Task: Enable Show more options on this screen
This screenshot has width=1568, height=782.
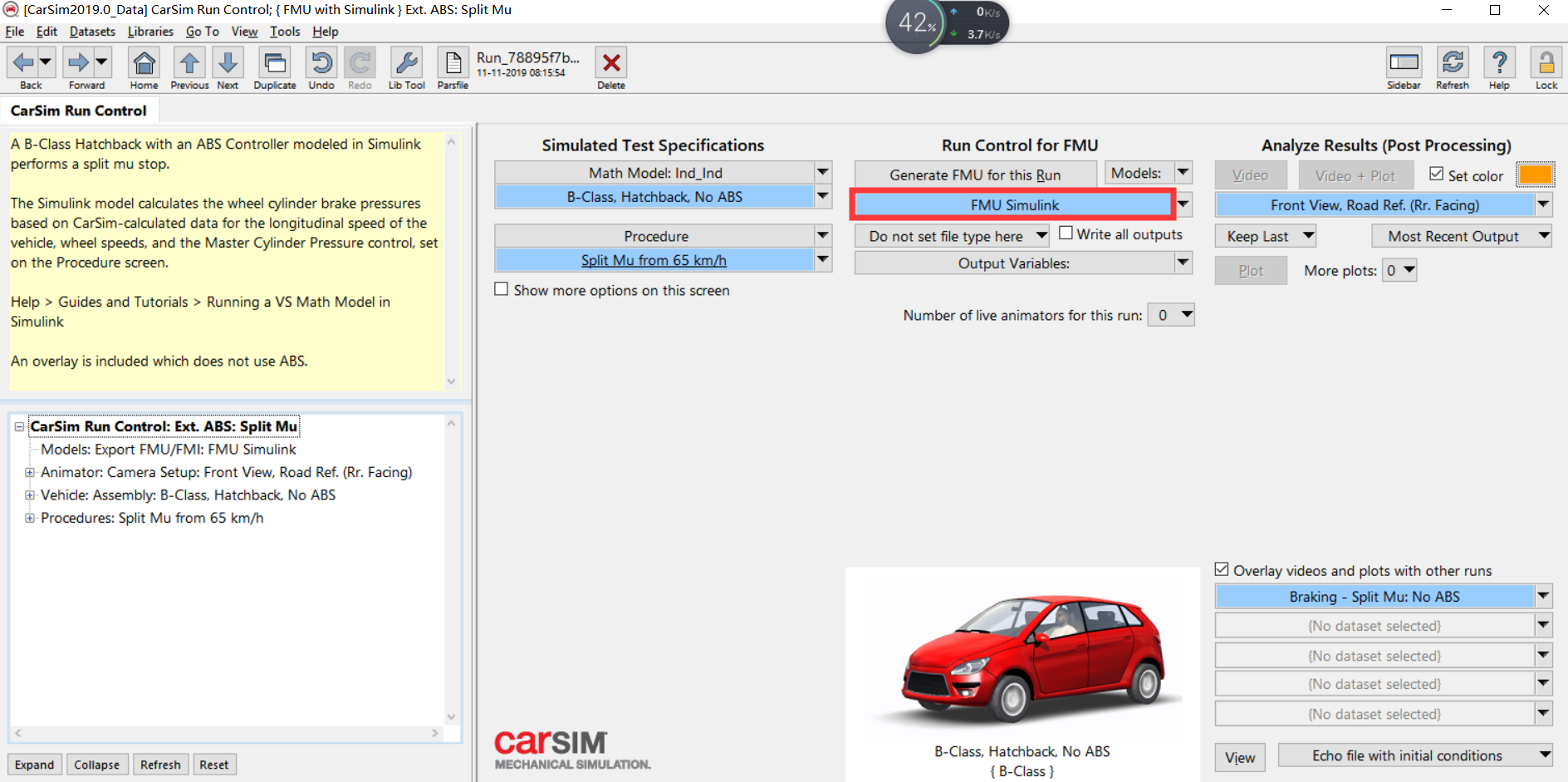Action: 502,289
